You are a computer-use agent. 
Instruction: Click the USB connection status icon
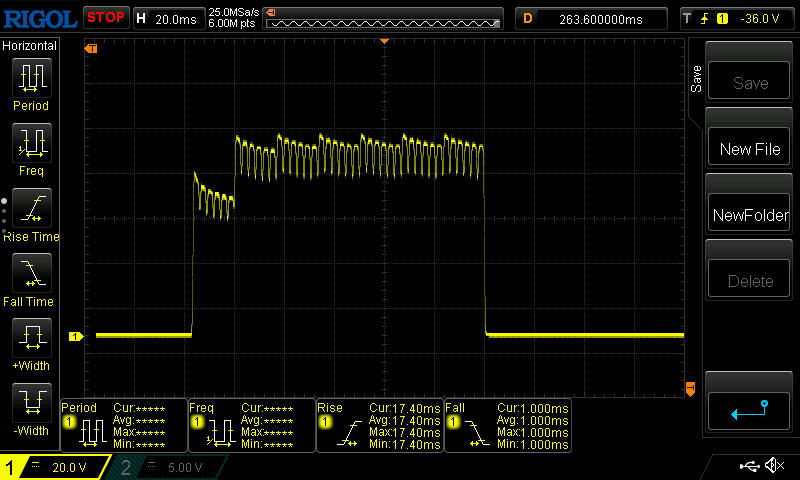pos(748,466)
